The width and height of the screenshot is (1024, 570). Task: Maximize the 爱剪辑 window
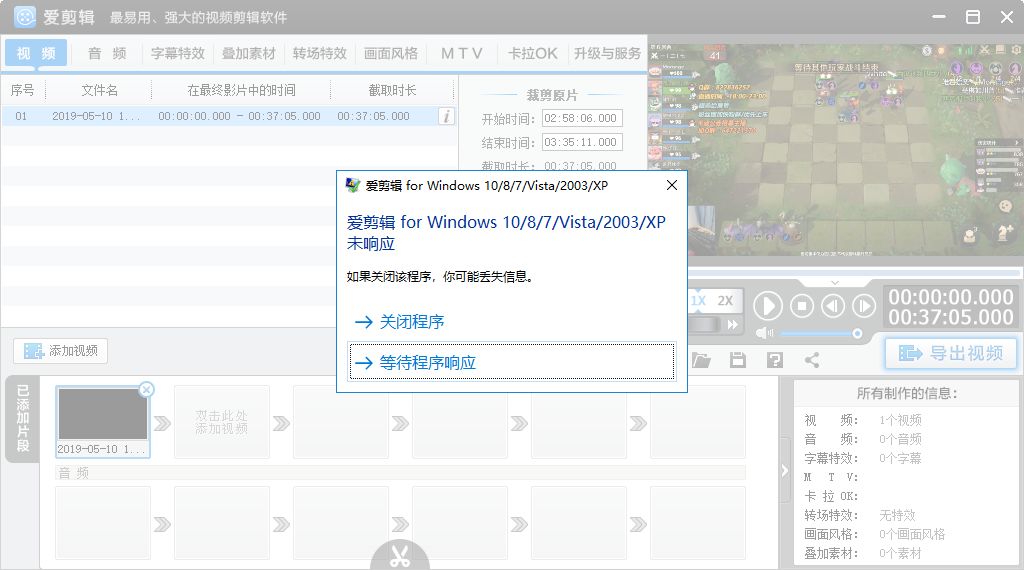pos(973,17)
